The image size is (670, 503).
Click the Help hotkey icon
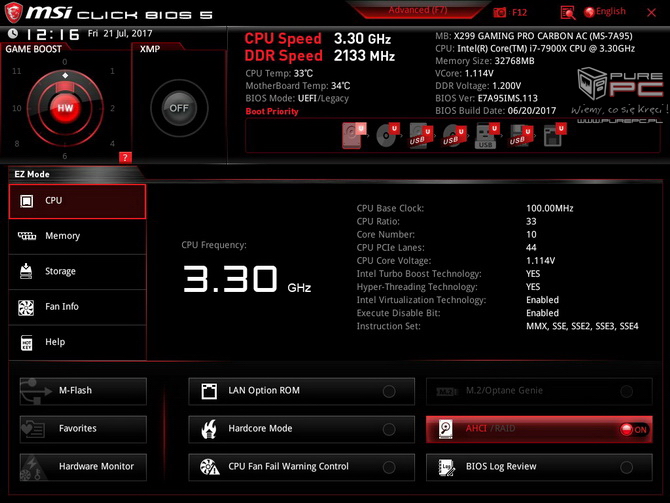click(26, 342)
